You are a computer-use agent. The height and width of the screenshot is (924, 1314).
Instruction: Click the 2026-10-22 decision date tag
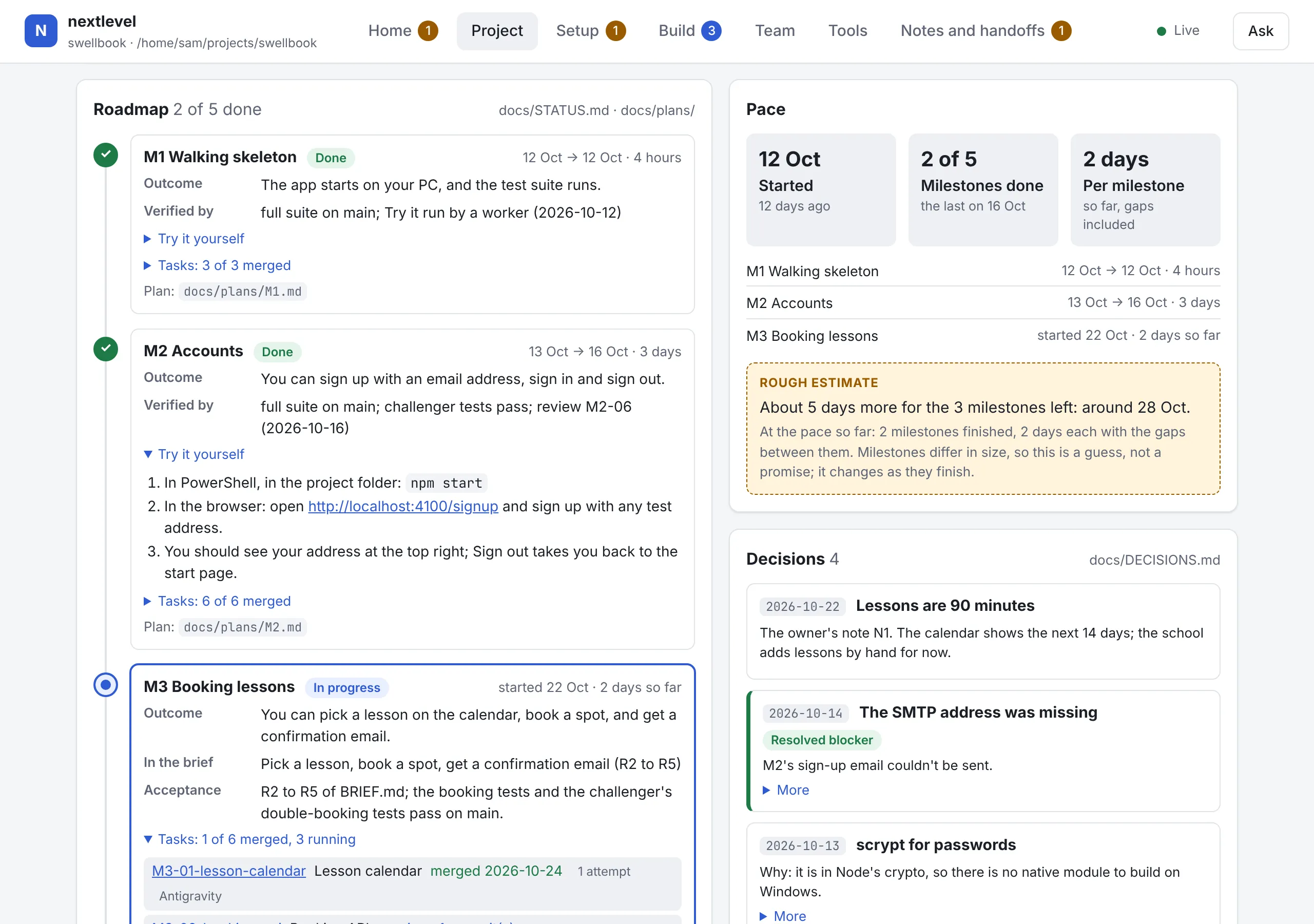coord(802,606)
